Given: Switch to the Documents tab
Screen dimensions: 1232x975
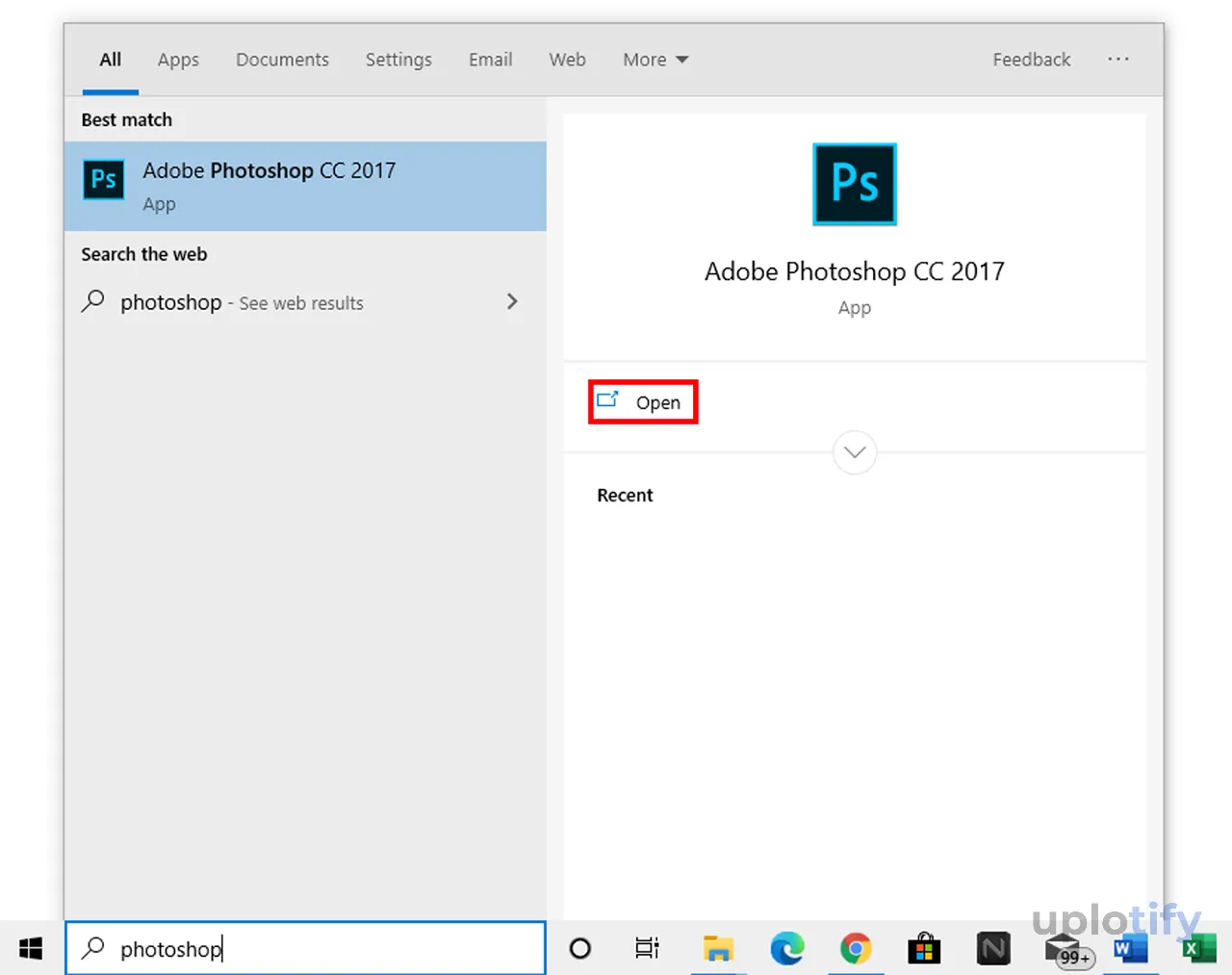Looking at the screenshot, I should pos(282,60).
